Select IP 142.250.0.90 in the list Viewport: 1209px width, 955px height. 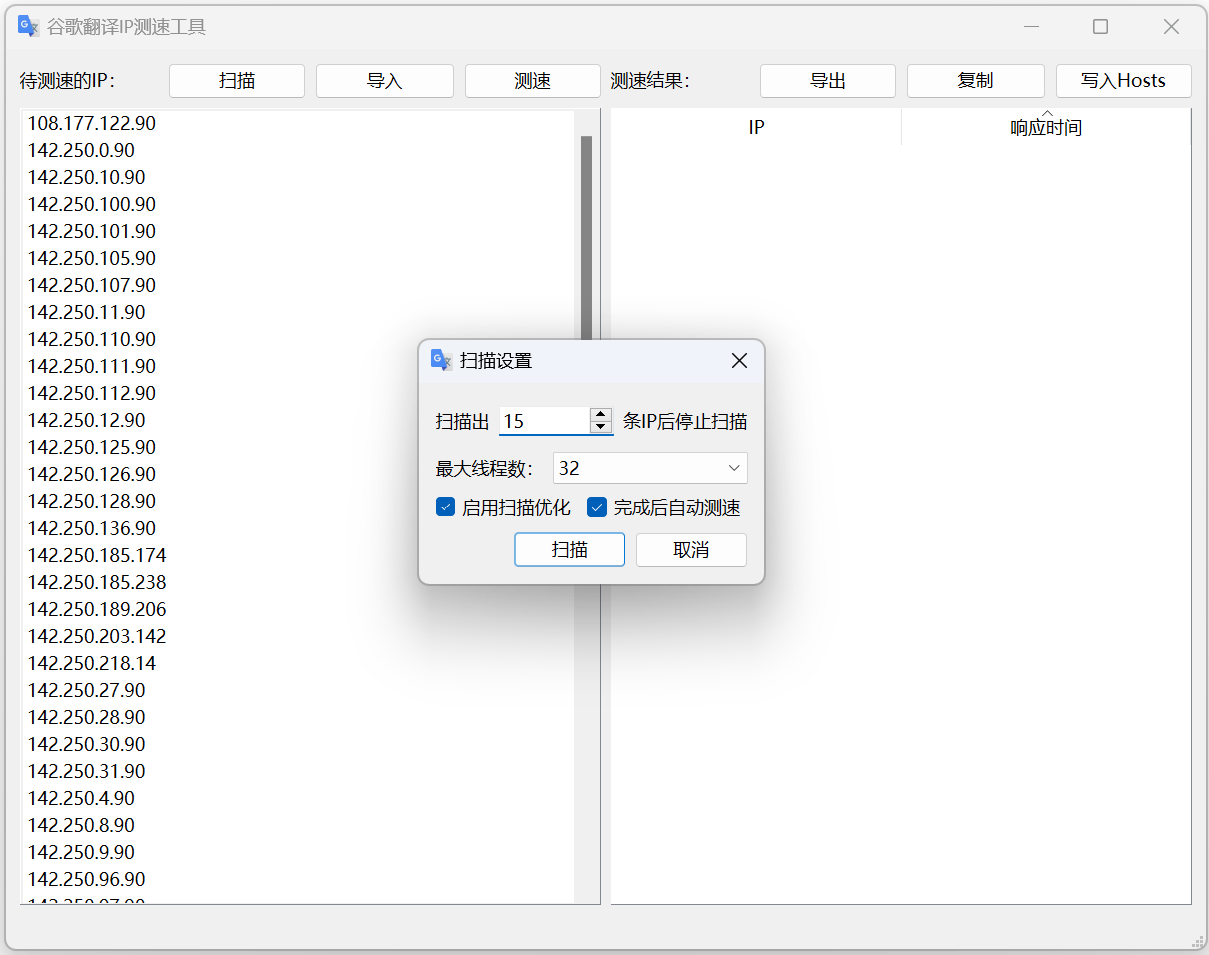[x=81, y=150]
